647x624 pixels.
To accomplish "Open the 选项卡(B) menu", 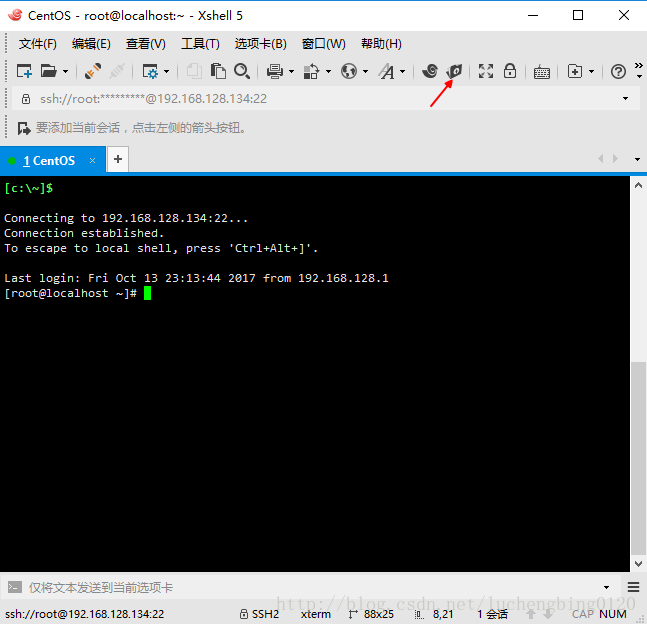I will tap(260, 44).
